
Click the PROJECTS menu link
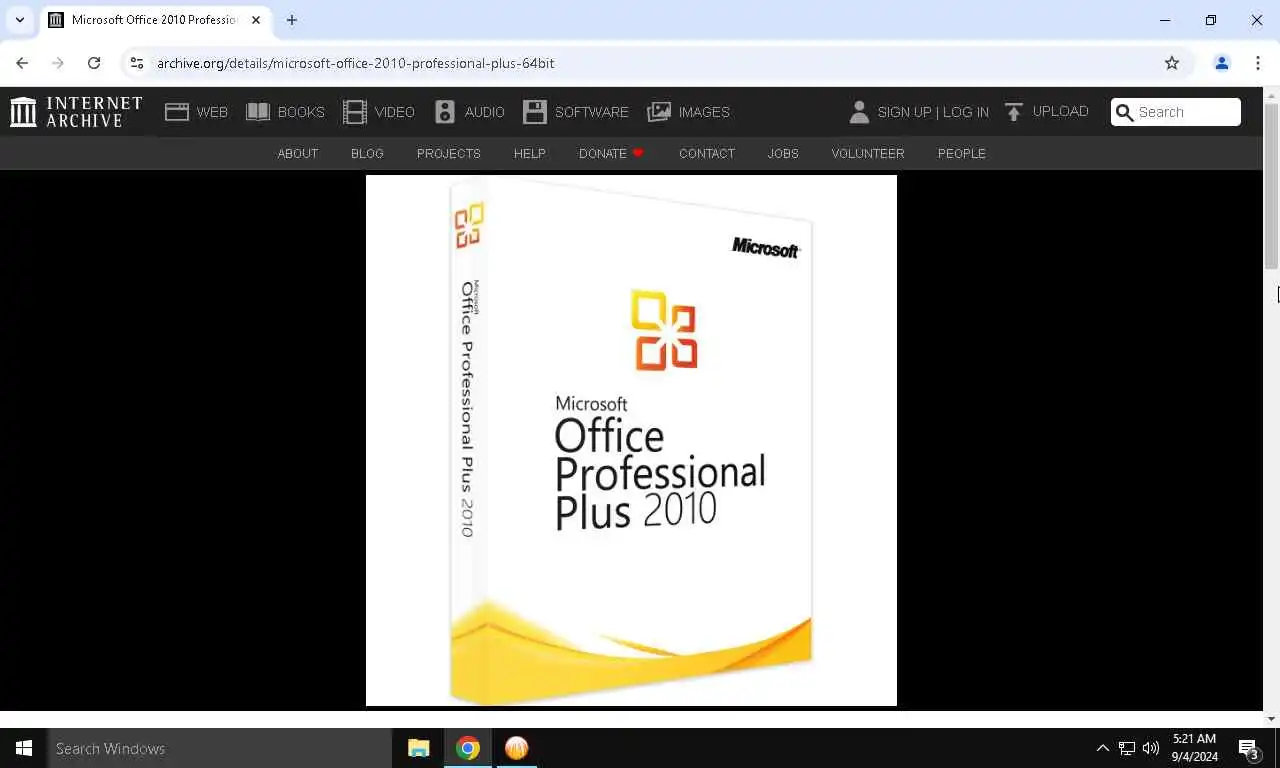[449, 153]
